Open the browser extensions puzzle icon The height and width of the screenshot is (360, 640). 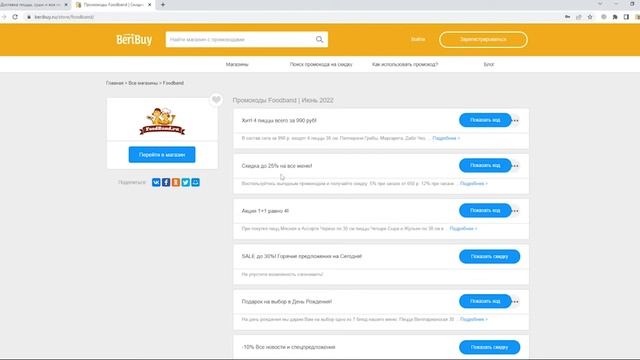point(615,17)
